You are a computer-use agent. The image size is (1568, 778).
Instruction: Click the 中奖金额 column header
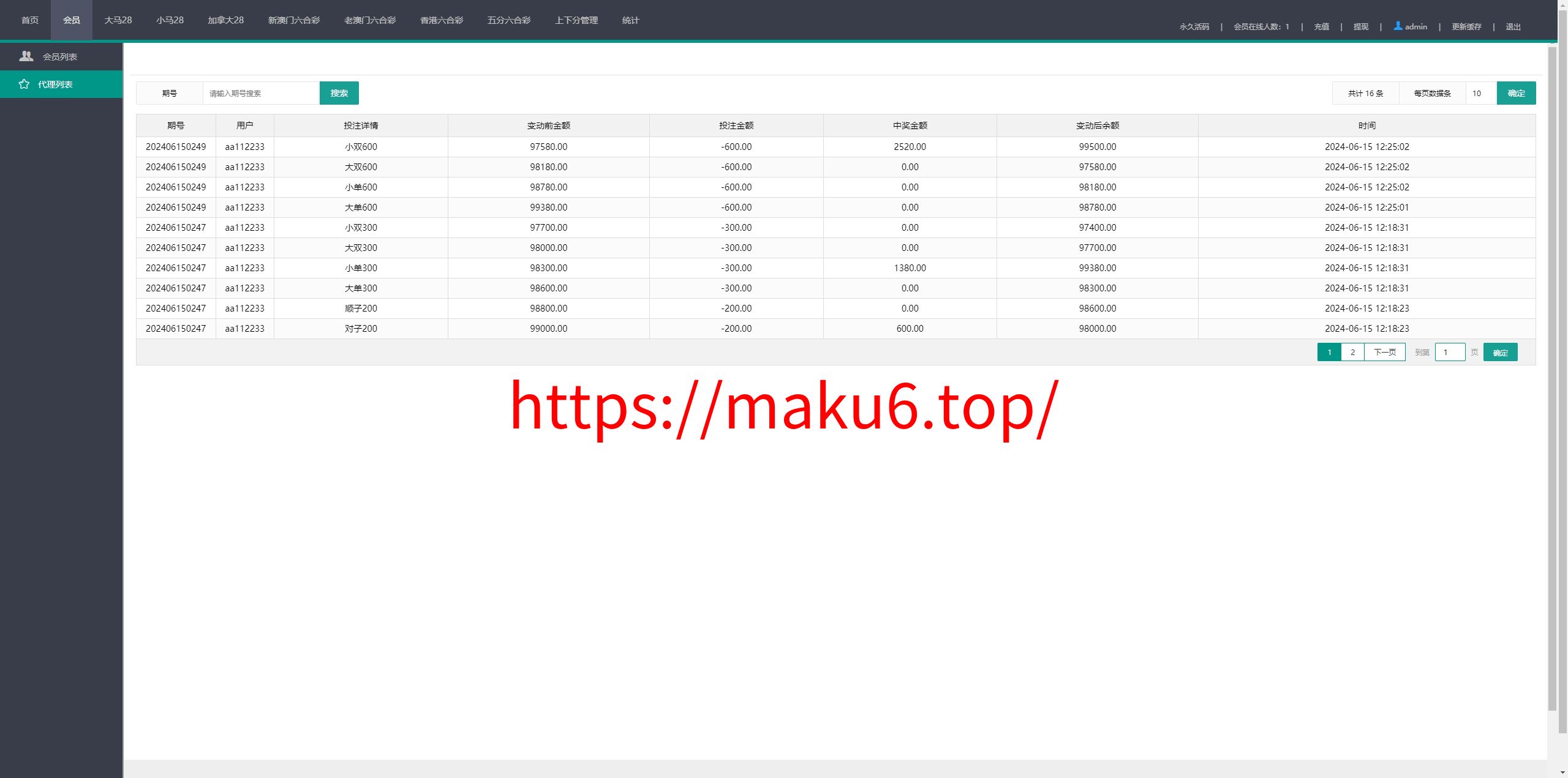click(x=910, y=125)
